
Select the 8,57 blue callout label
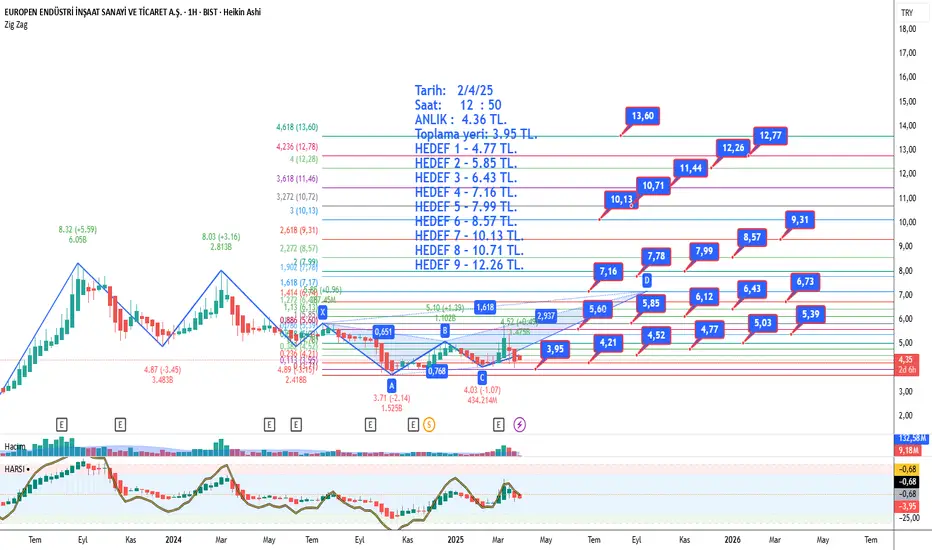(x=752, y=237)
